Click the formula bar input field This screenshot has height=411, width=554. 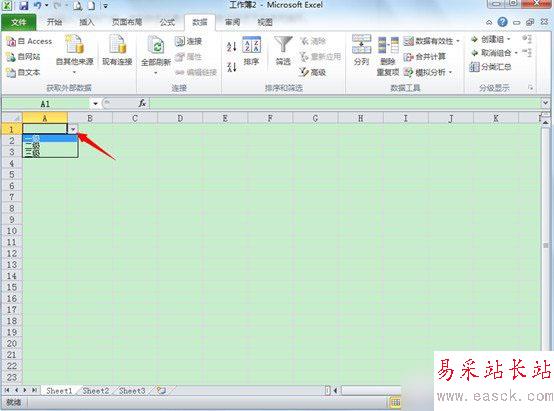pos(345,104)
